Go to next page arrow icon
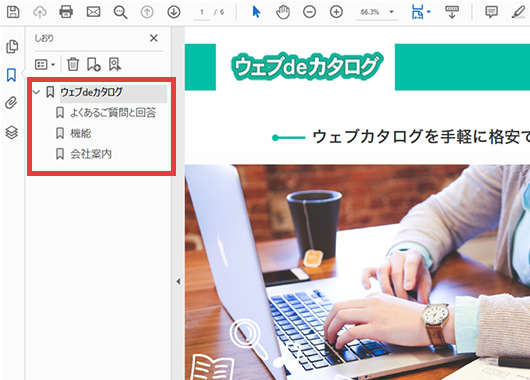The height and width of the screenshot is (380, 530). 174,12
